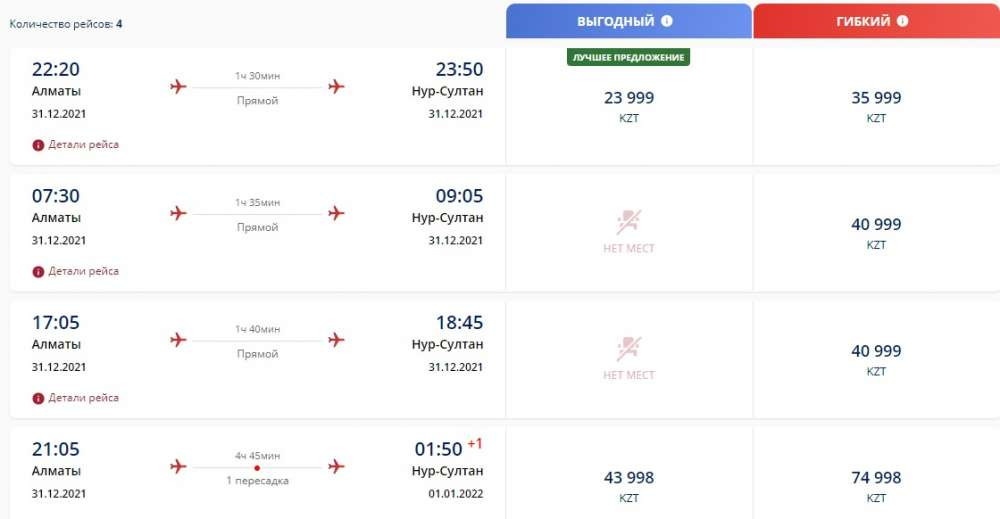Select the ГИБКИЙ fare tab
1000x519 pixels.
(x=877, y=21)
